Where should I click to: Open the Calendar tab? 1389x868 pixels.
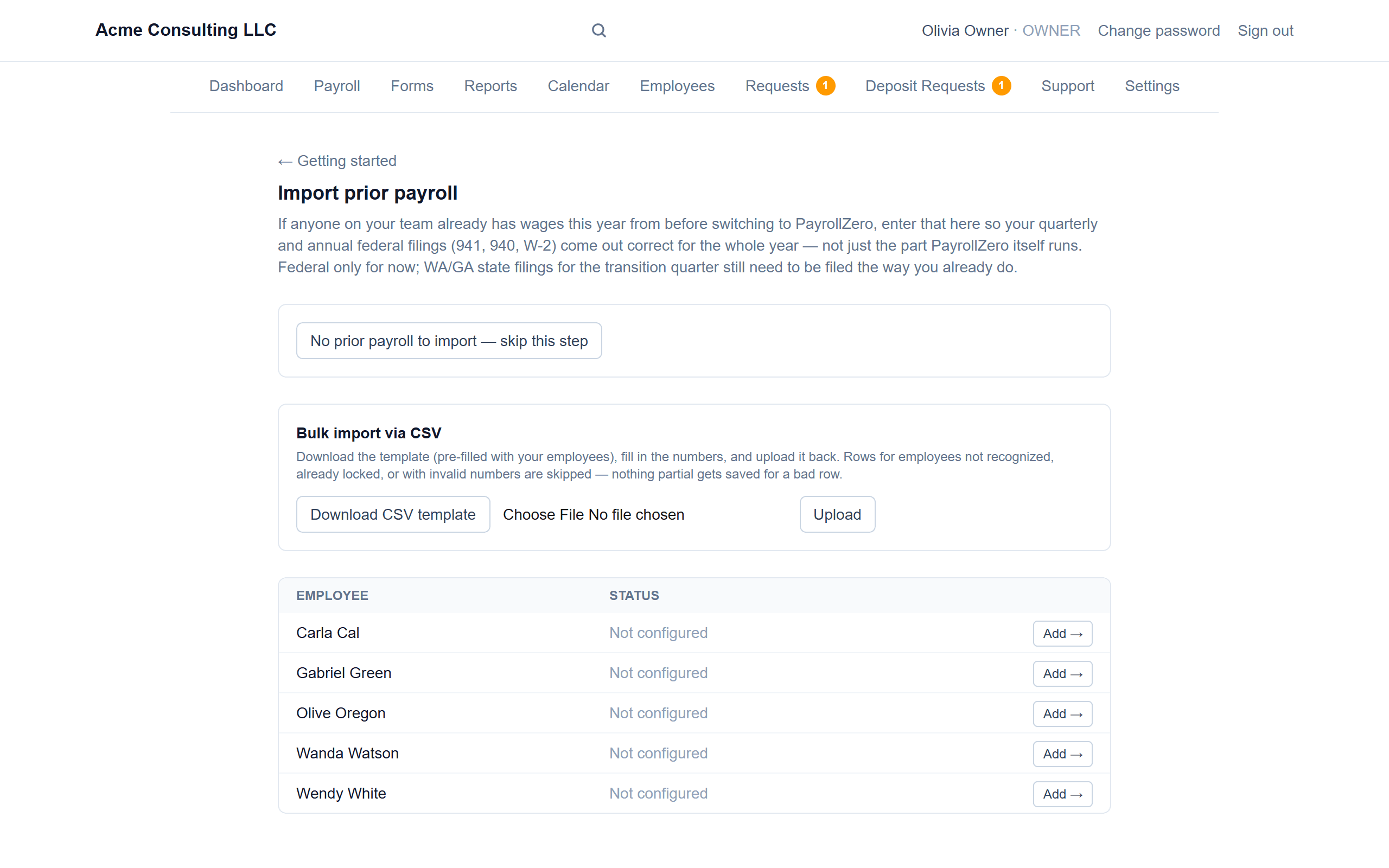click(x=578, y=86)
